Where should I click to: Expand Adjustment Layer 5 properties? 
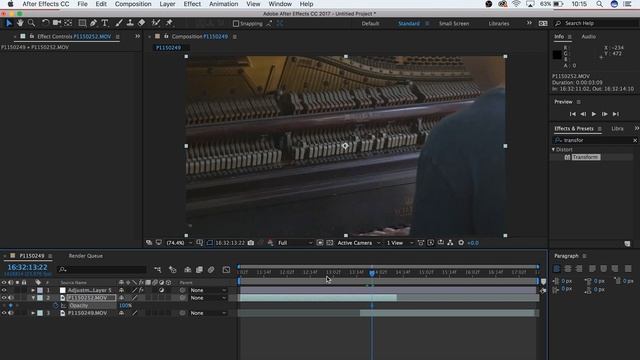33,290
